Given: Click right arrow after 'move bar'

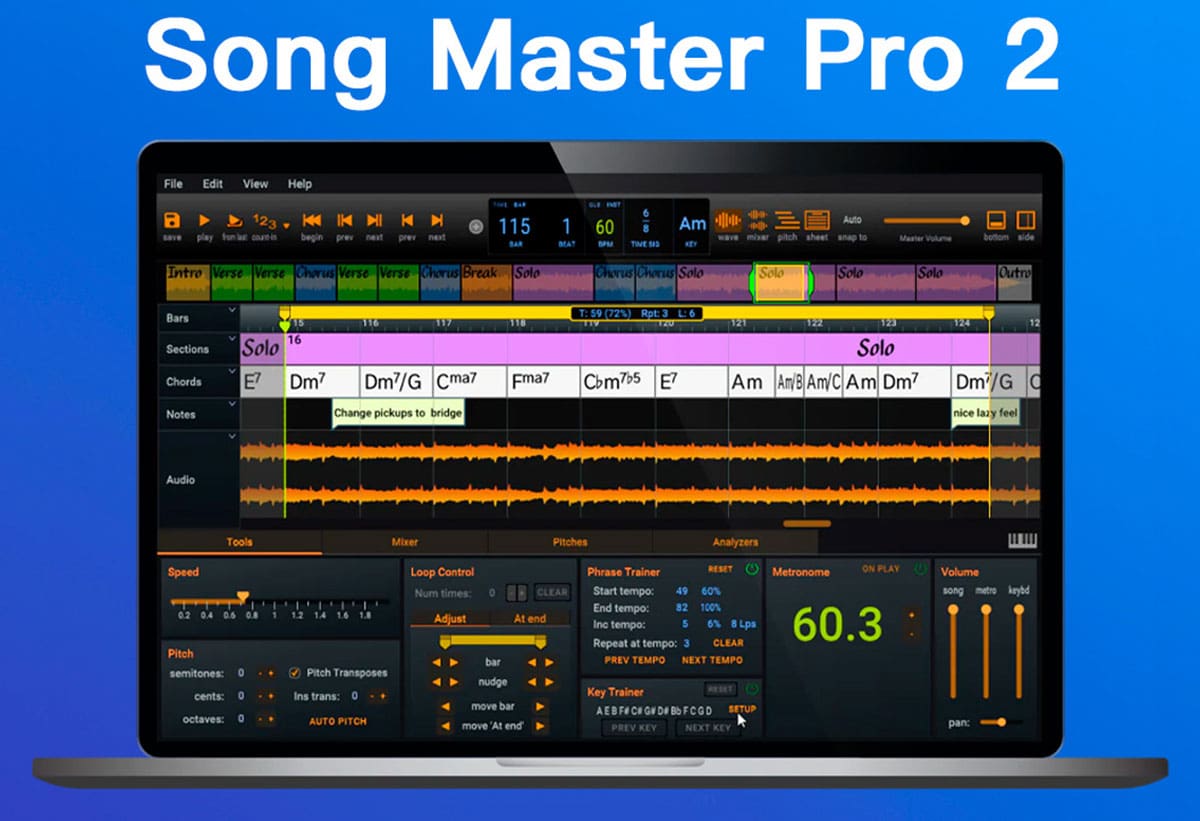Looking at the screenshot, I should 540,707.
